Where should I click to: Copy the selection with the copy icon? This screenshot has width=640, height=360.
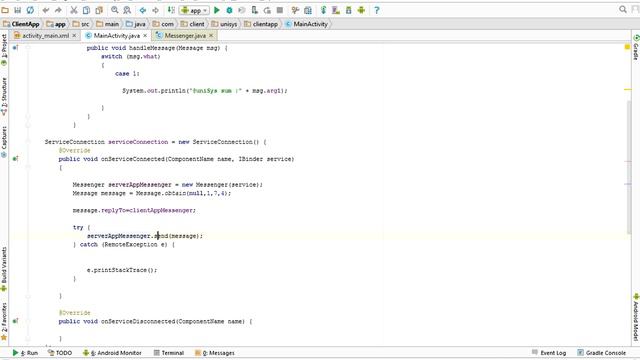coord(87,10)
